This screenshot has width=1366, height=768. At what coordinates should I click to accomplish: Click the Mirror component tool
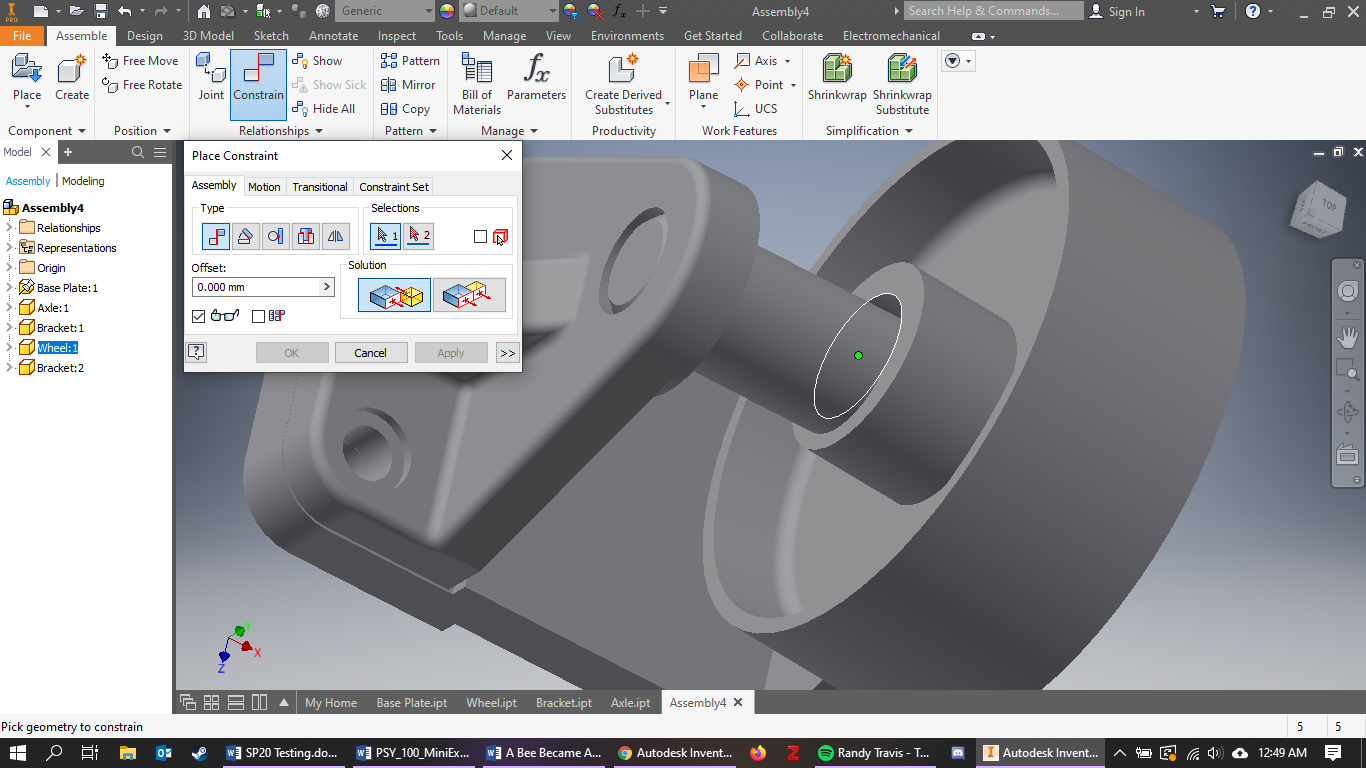pos(408,85)
